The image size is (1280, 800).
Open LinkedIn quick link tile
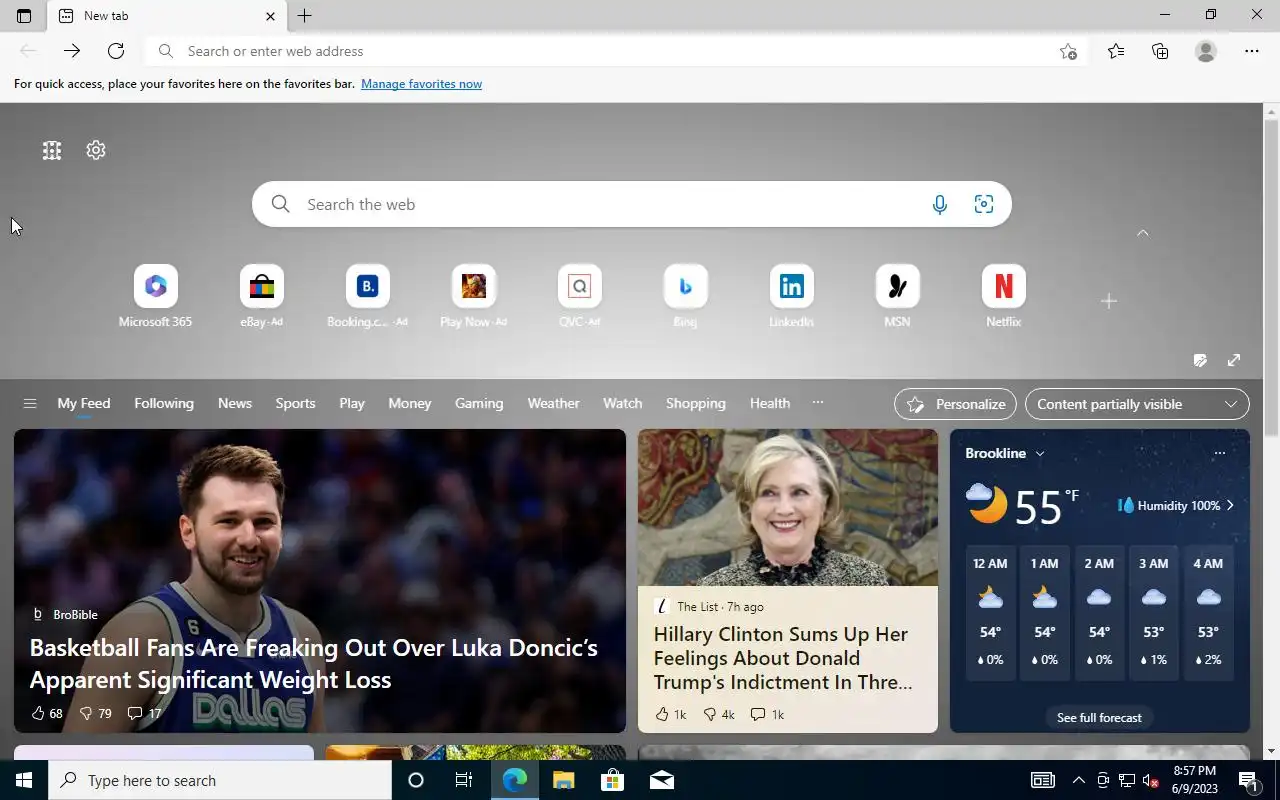point(792,296)
